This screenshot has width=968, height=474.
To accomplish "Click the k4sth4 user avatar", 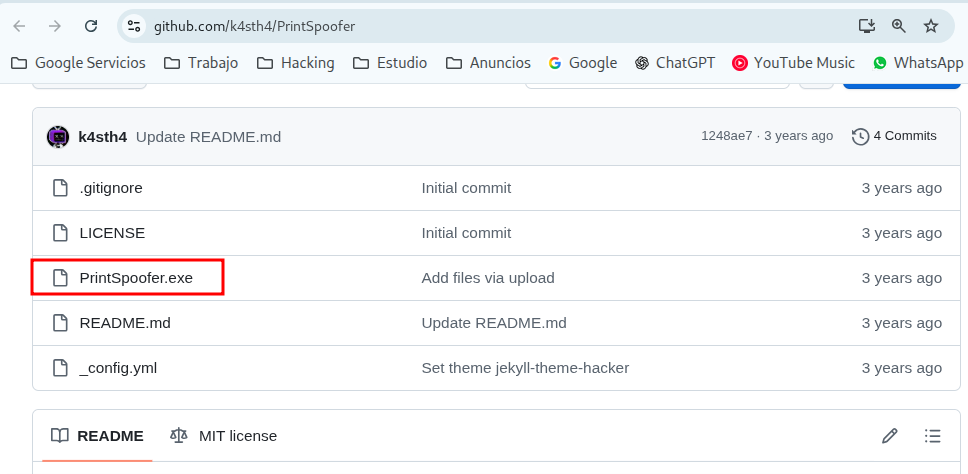I will pos(58,136).
